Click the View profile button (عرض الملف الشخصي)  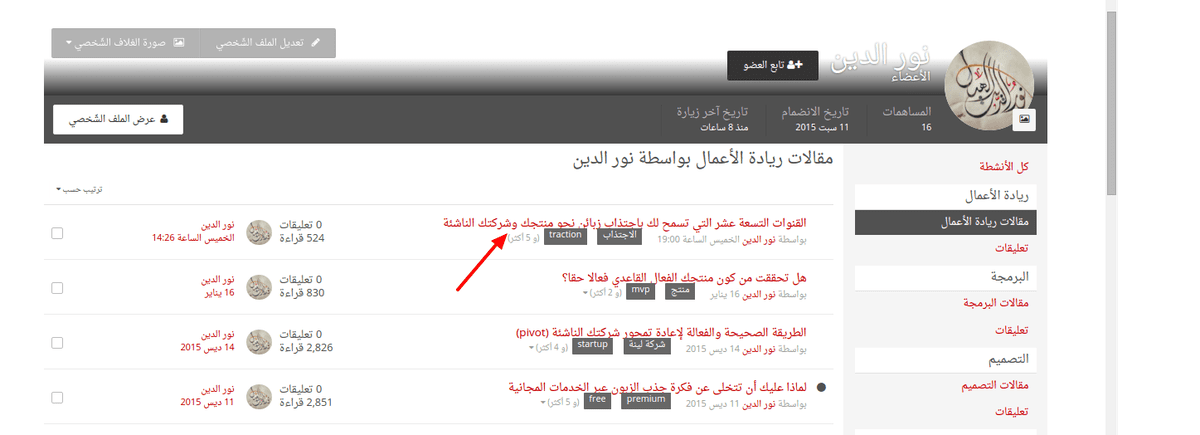click(118, 119)
